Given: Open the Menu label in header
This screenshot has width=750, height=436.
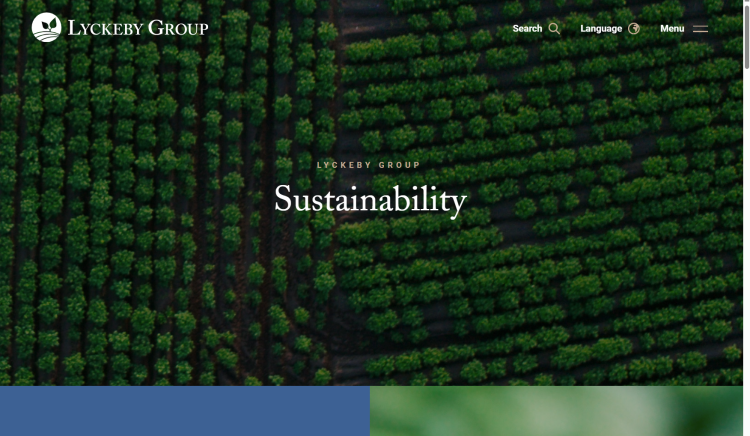Looking at the screenshot, I should pyautogui.click(x=672, y=29).
